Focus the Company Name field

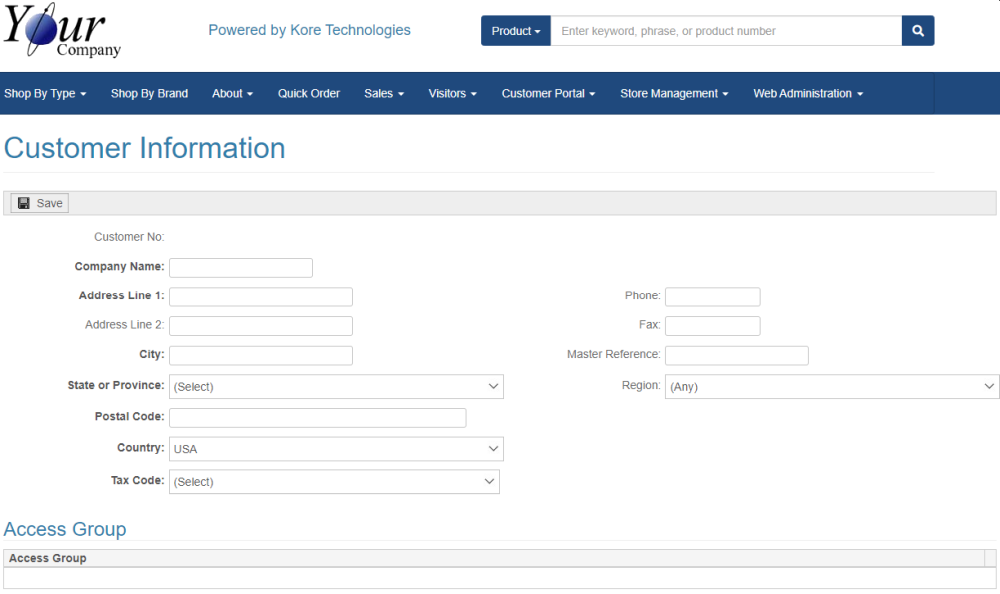(241, 267)
